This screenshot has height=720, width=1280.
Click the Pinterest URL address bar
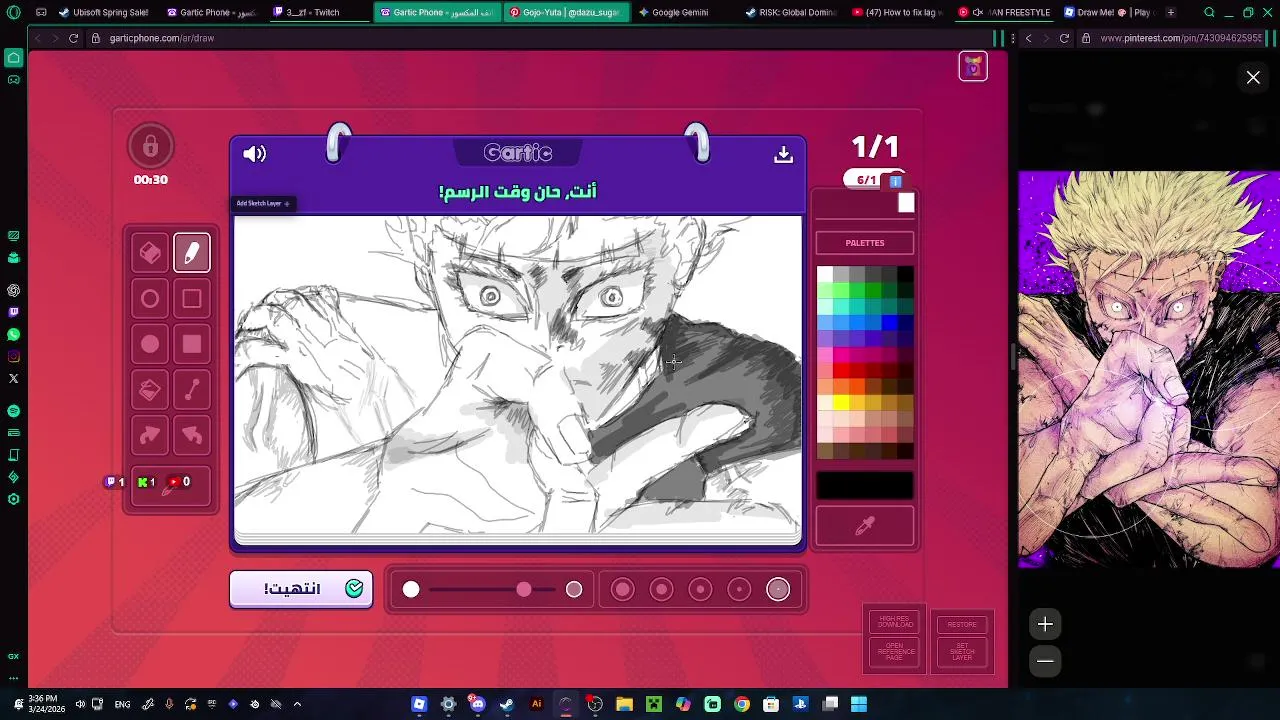point(1180,38)
